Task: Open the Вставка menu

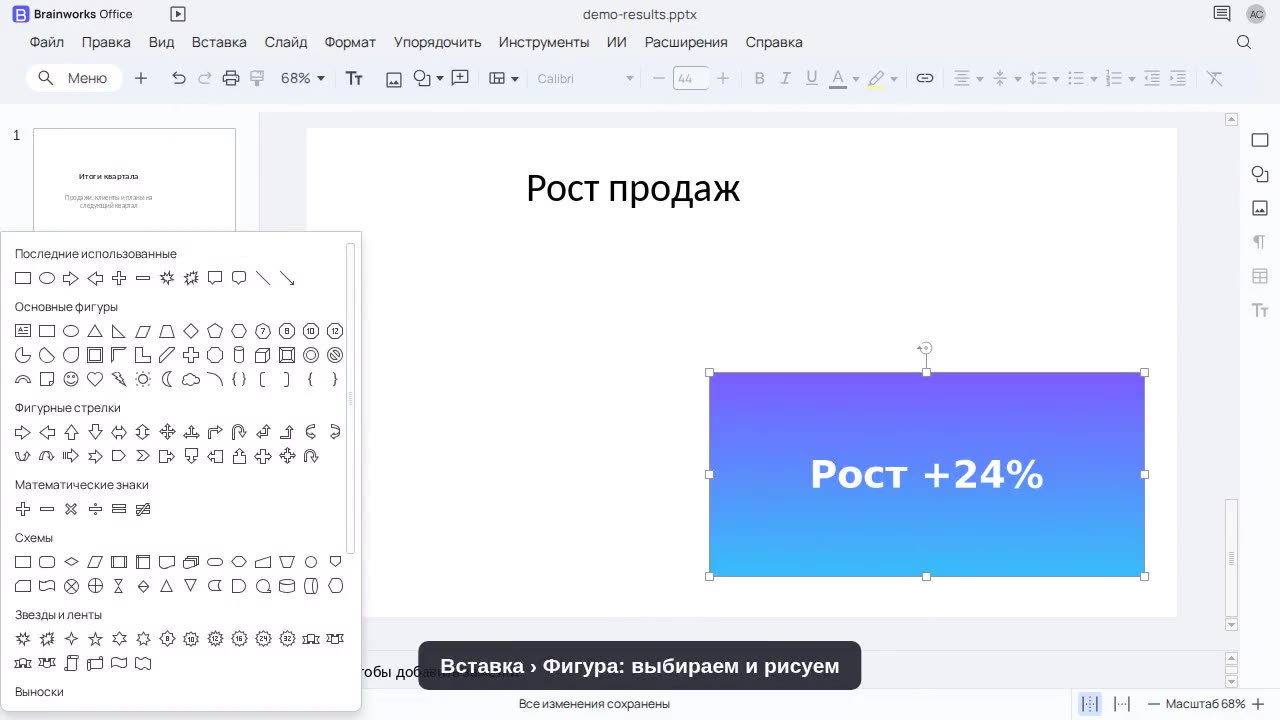Action: 219,42
